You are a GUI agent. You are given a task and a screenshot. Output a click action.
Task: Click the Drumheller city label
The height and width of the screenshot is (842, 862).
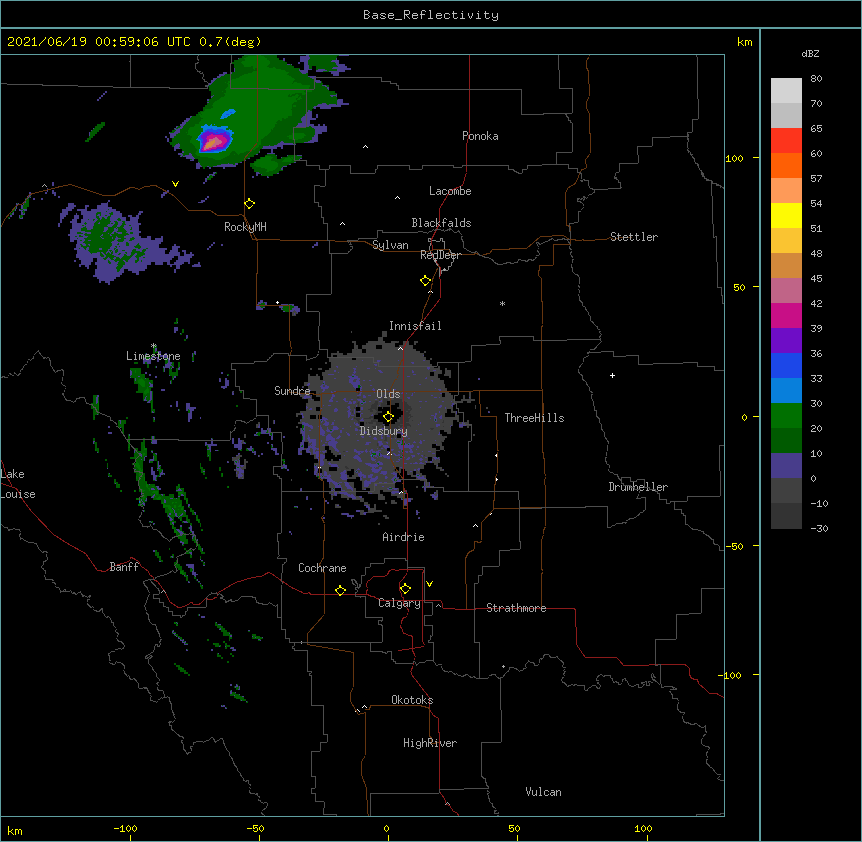(x=638, y=487)
